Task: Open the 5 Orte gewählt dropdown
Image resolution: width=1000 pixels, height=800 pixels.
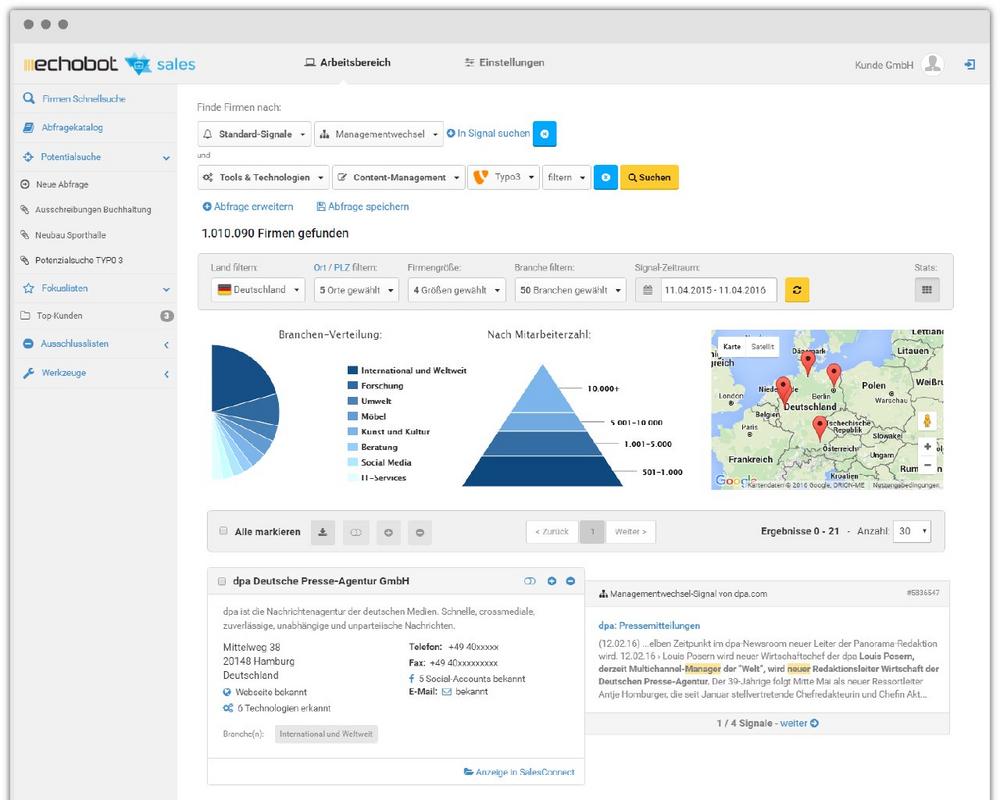Action: 357,290
